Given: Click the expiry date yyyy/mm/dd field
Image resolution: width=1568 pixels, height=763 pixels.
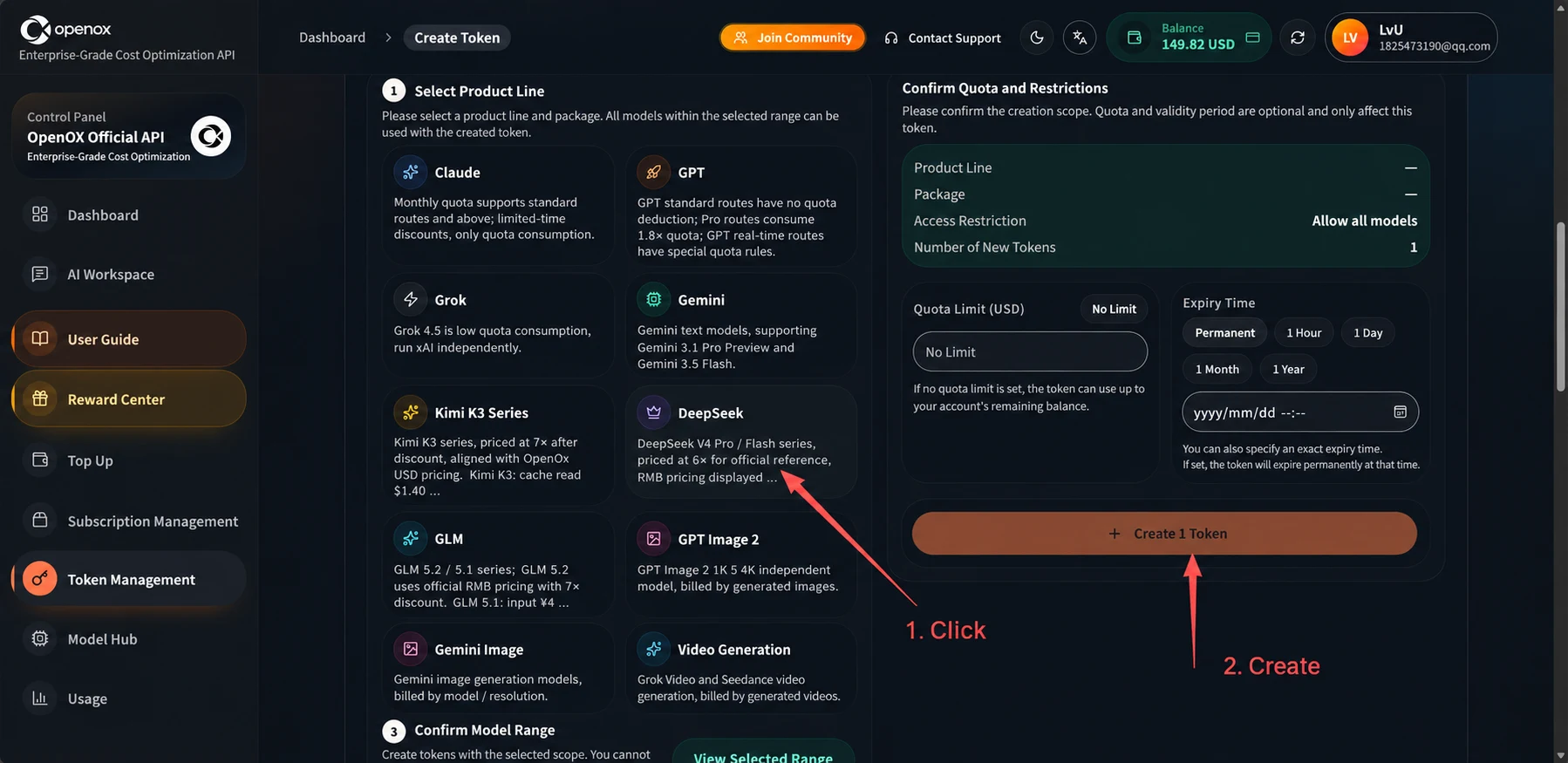Looking at the screenshot, I should pyautogui.click(x=1300, y=412).
